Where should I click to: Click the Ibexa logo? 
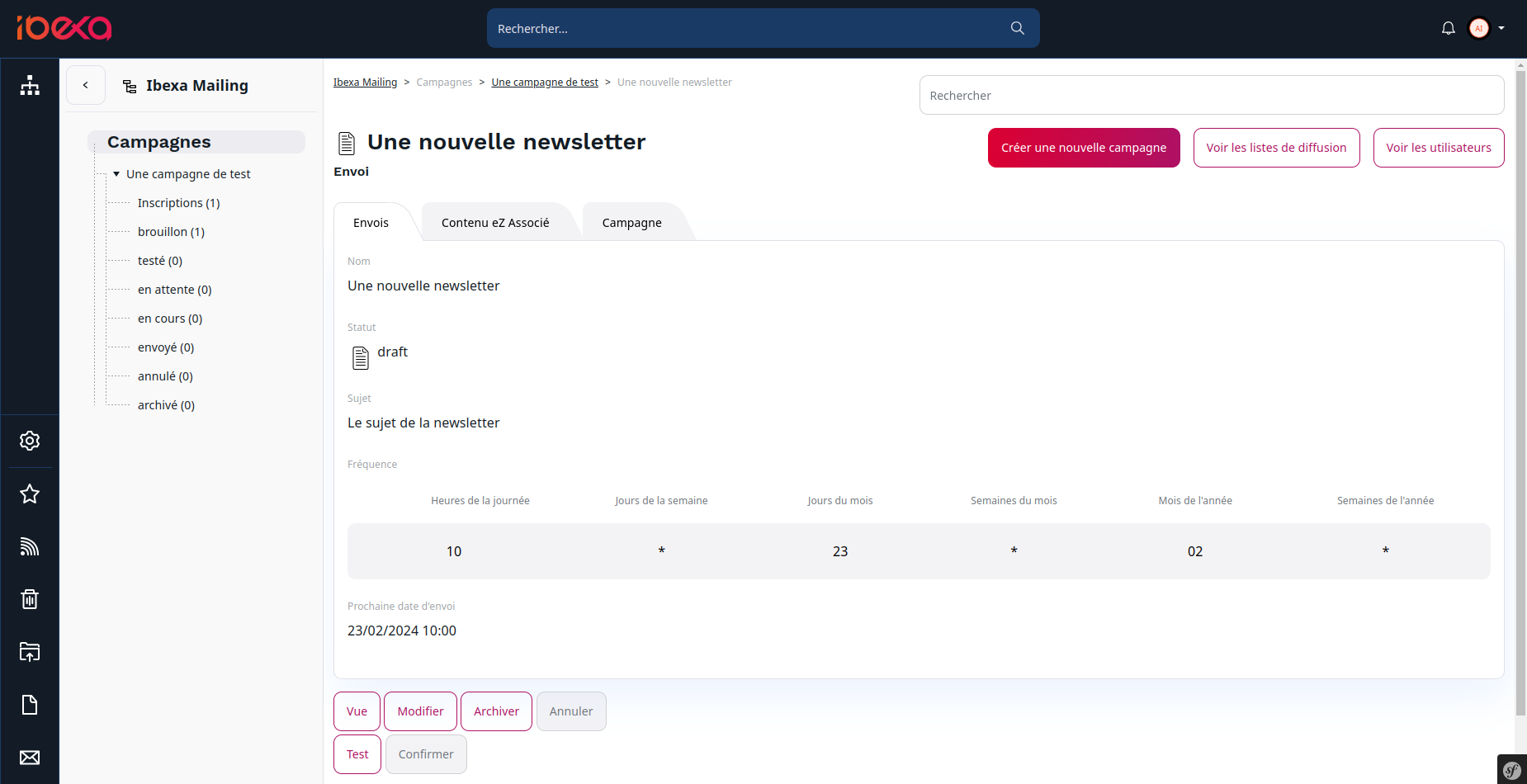click(x=64, y=27)
